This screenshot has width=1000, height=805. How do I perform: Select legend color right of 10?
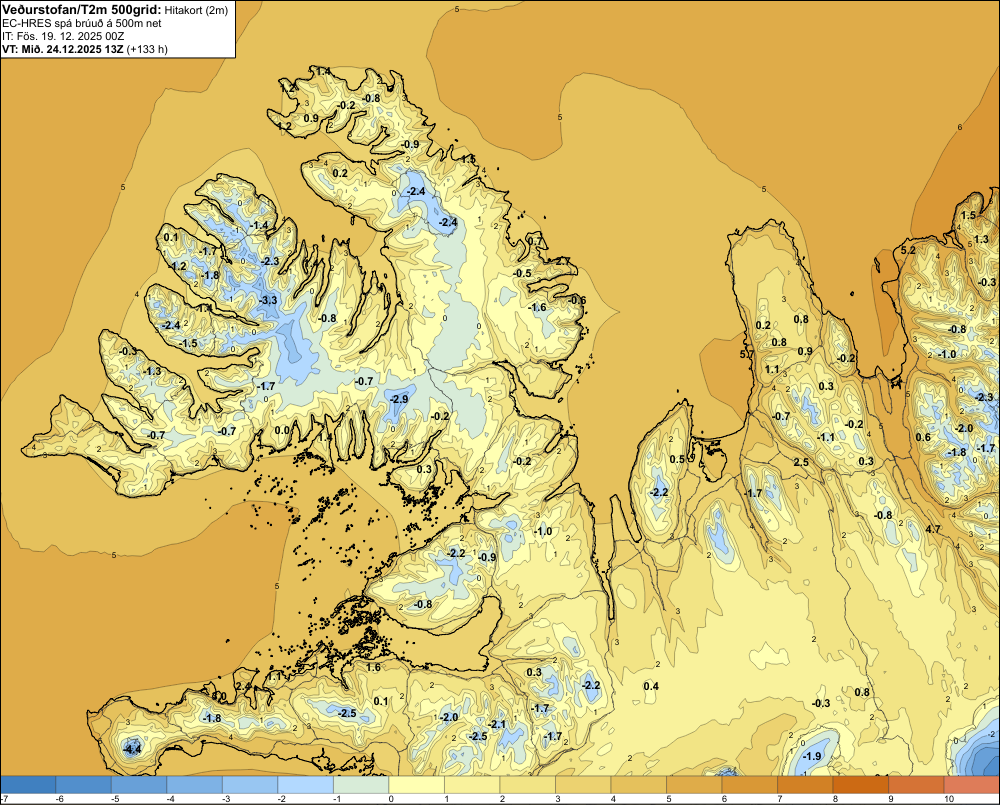pyautogui.click(x=972, y=785)
